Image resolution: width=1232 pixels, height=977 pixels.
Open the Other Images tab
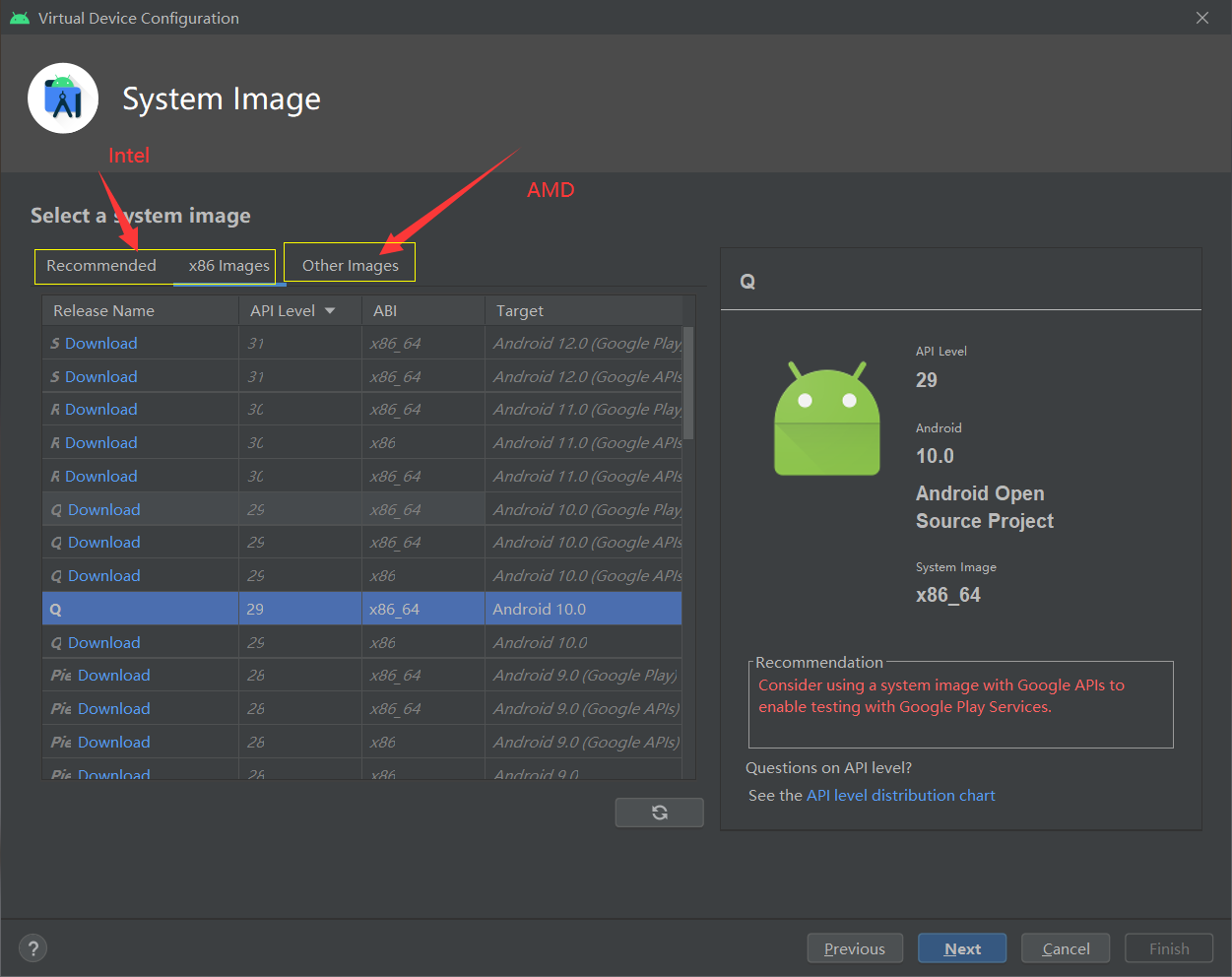click(351, 266)
